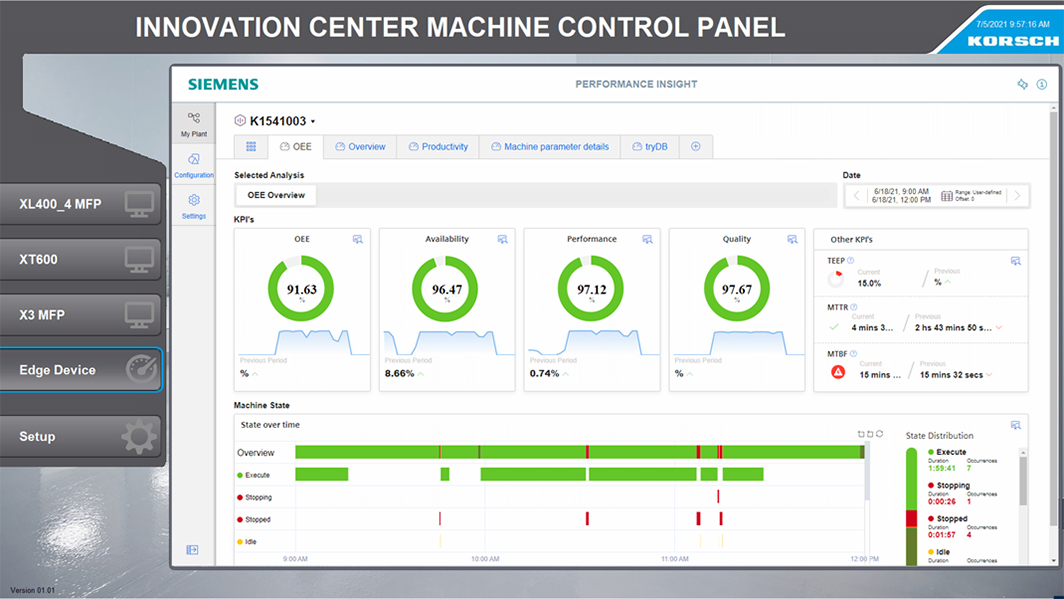Open detail view icon on Quality card
Screen dimensions: 1064x599
coord(792,239)
